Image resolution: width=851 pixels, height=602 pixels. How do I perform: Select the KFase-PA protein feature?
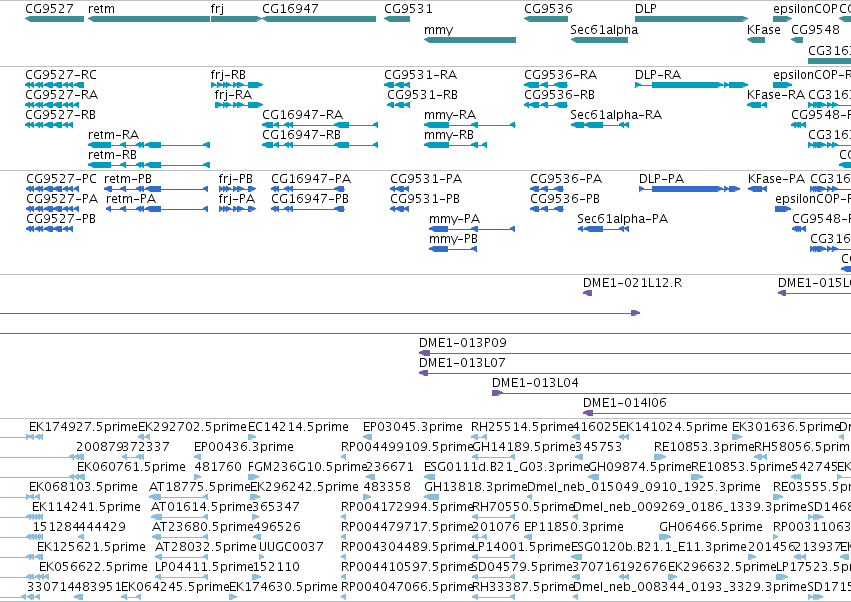[x=757, y=189]
